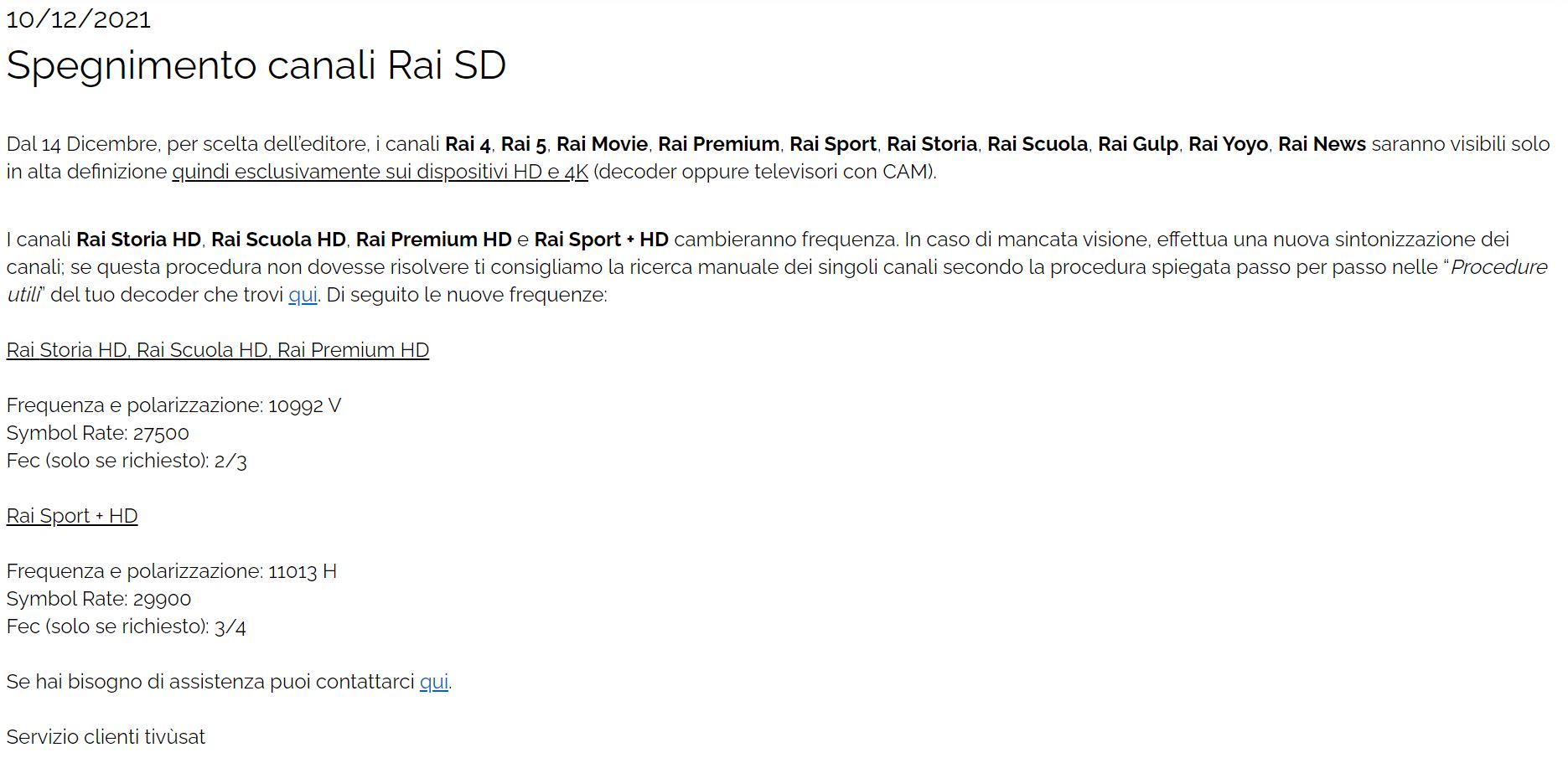The width and height of the screenshot is (1568, 758).
Task: Click the frequency line '10992 V'
Action: point(173,405)
